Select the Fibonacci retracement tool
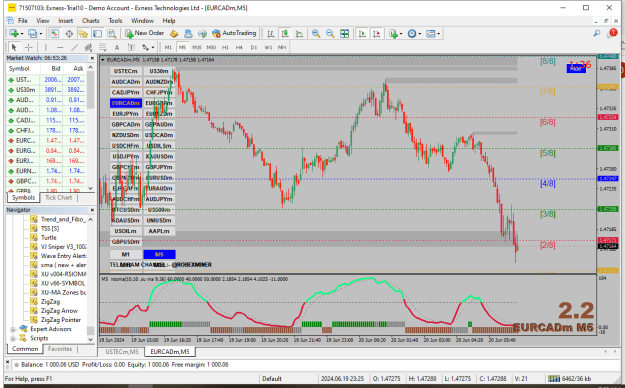Screen dimensions: 625x388 (102, 47)
